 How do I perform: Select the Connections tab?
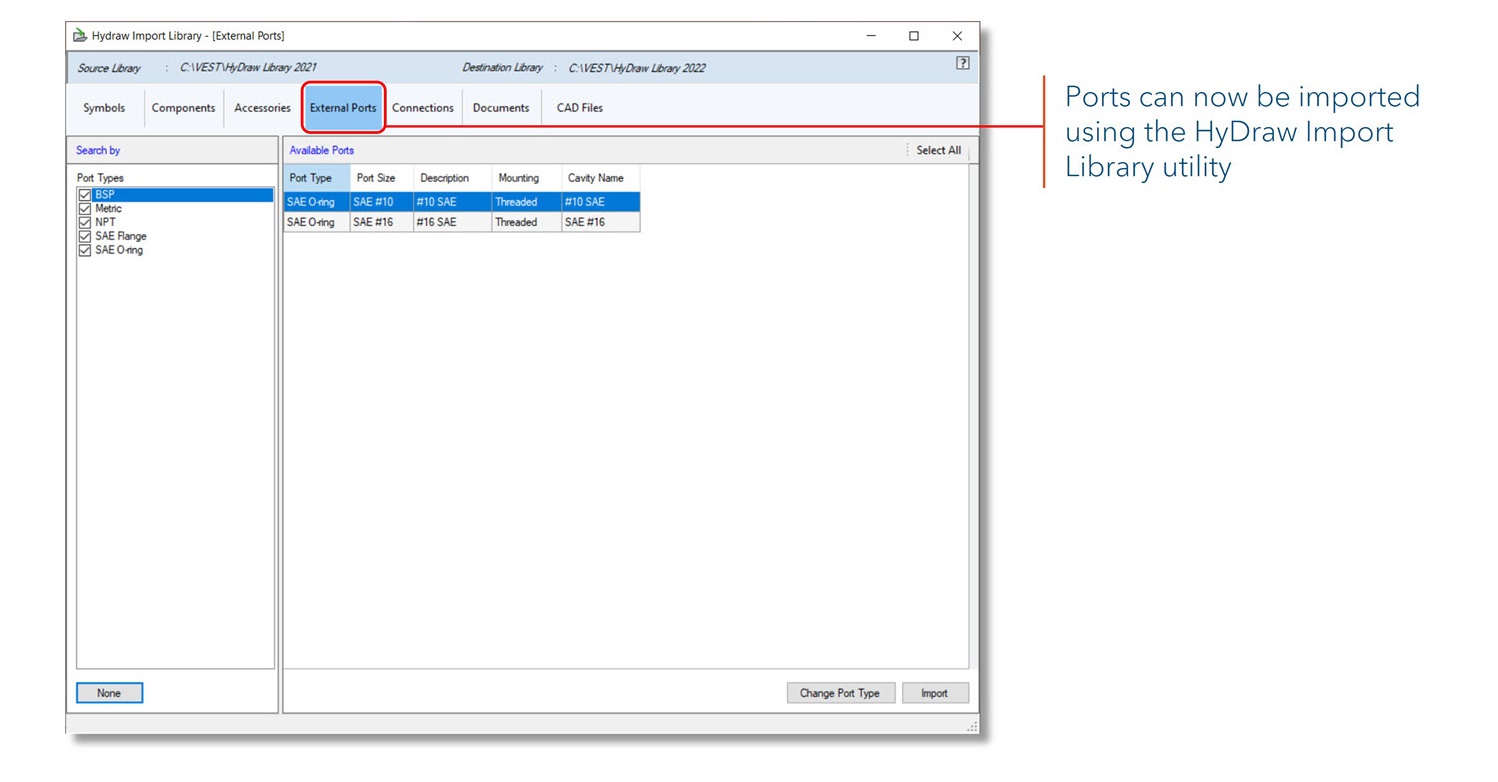click(x=422, y=108)
